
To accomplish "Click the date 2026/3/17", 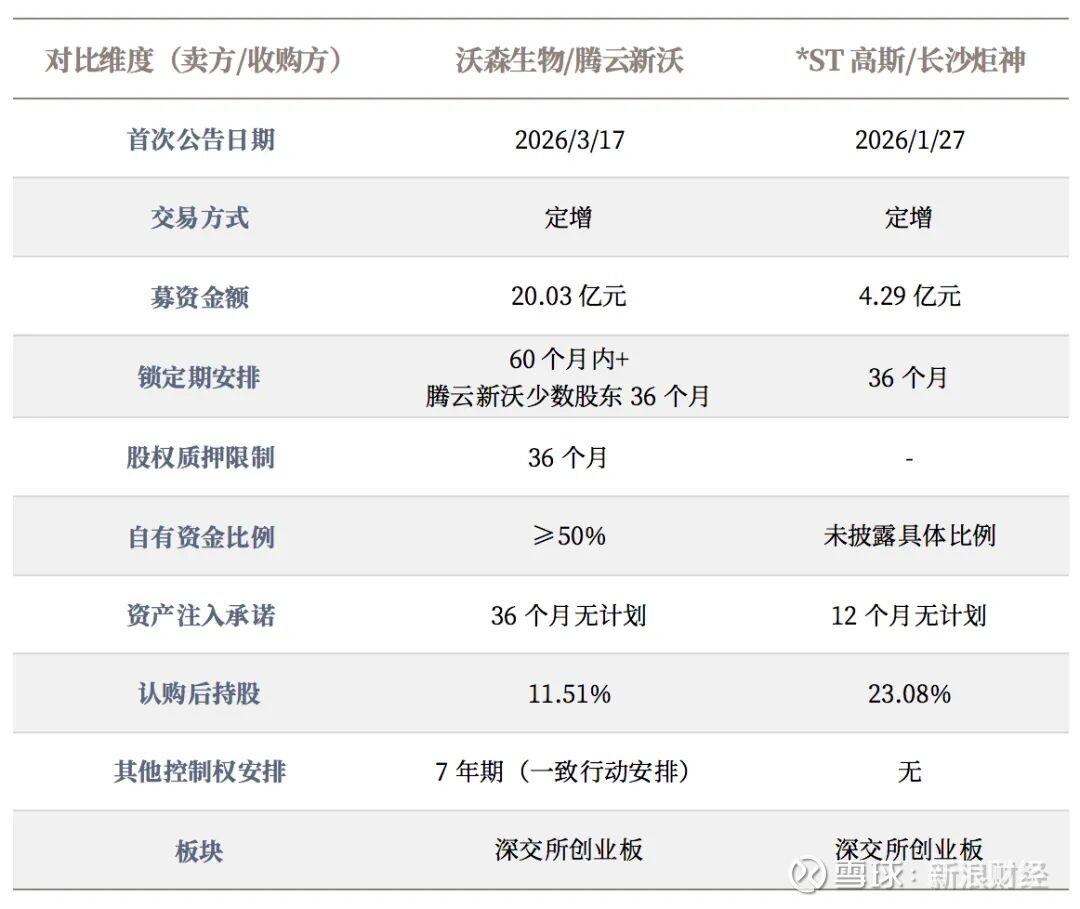I will 569,140.
